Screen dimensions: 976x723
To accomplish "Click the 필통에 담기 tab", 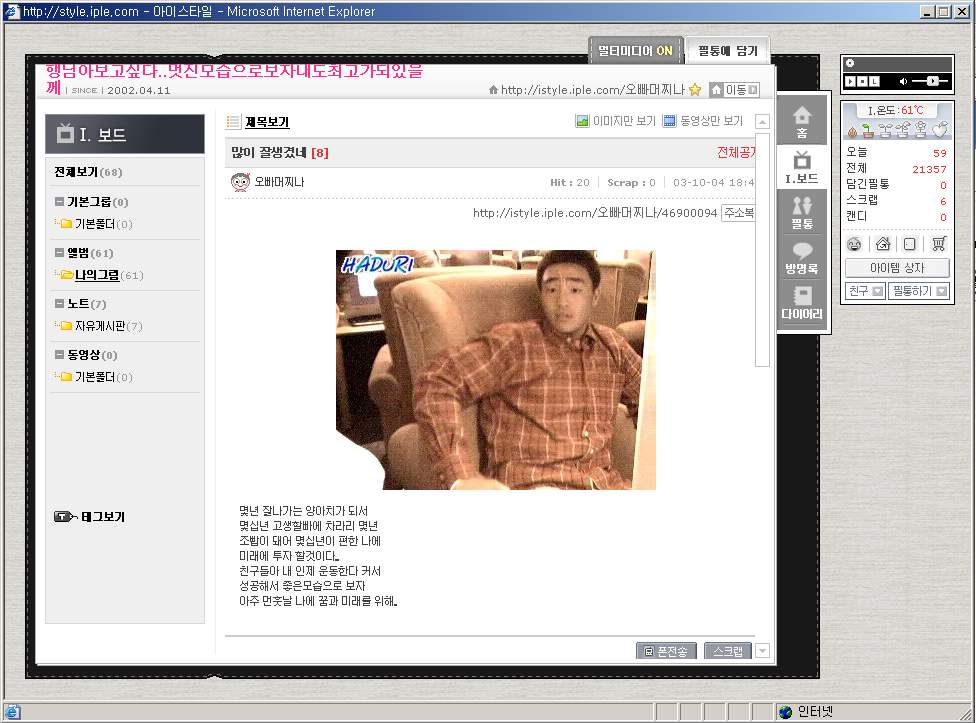I will tap(727, 50).
